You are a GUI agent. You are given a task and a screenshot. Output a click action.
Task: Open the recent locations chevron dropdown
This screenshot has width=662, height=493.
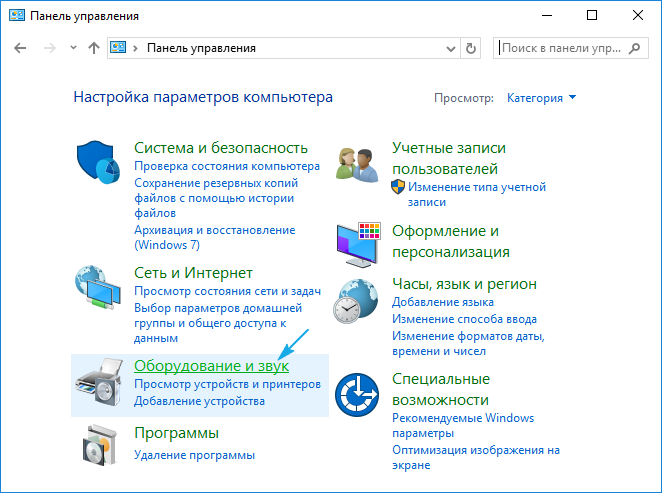coord(72,48)
